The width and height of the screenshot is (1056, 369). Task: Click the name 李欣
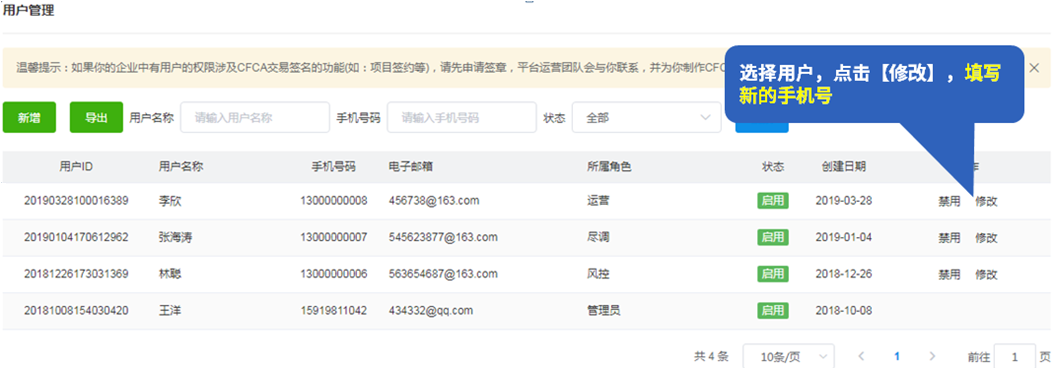click(x=170, y=201)
